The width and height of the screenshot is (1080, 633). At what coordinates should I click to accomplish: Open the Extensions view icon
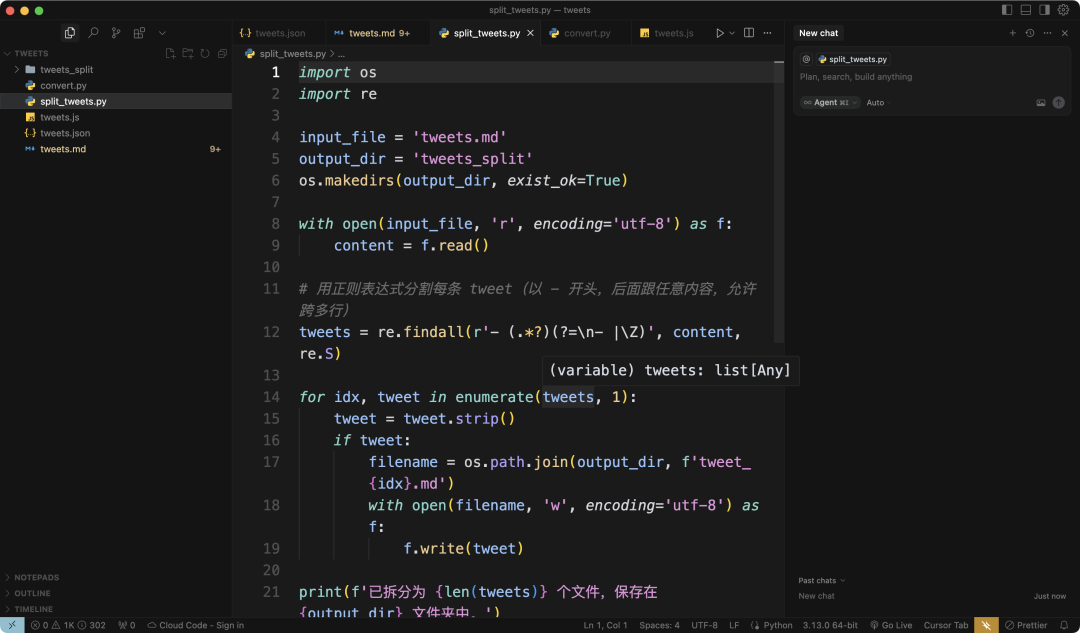139,32
